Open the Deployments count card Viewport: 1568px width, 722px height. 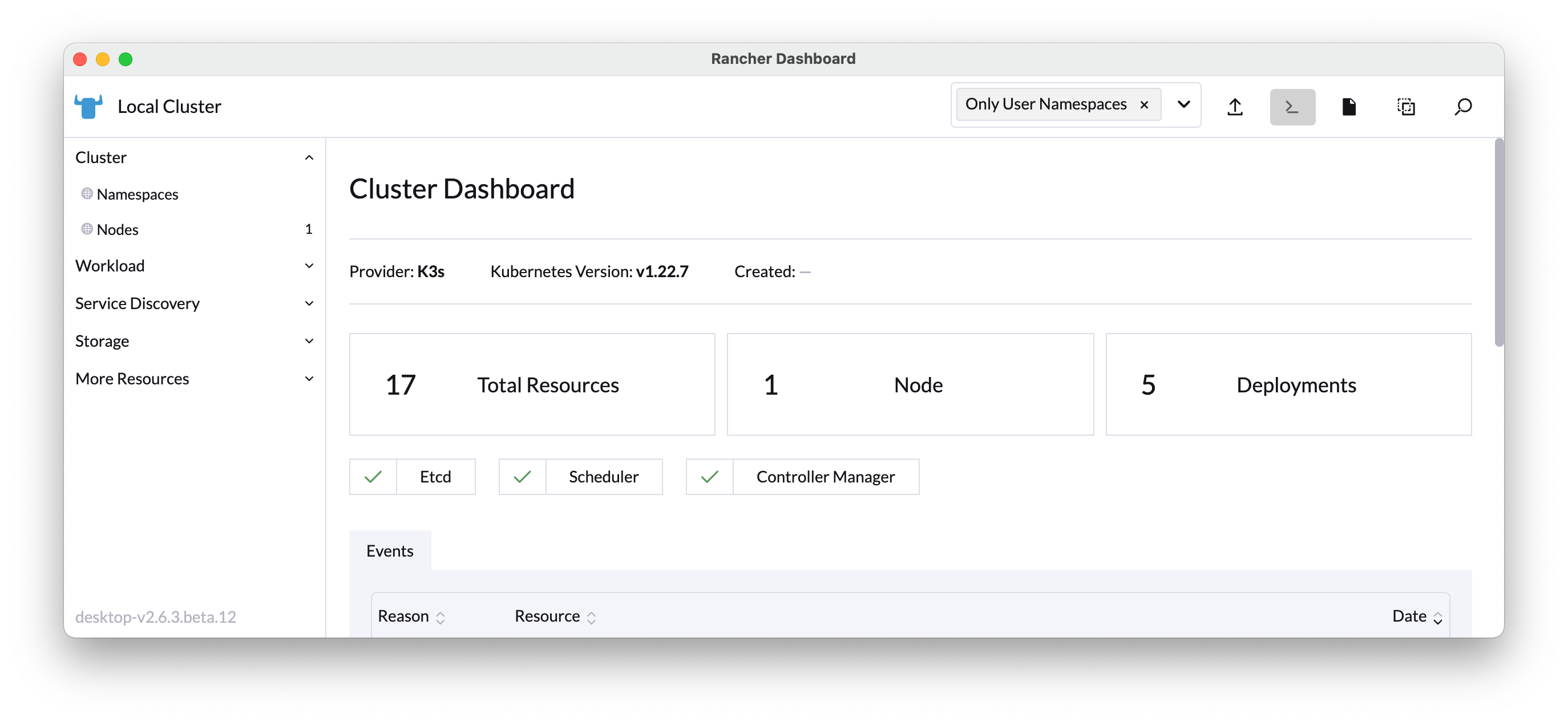coord(1288,384)
